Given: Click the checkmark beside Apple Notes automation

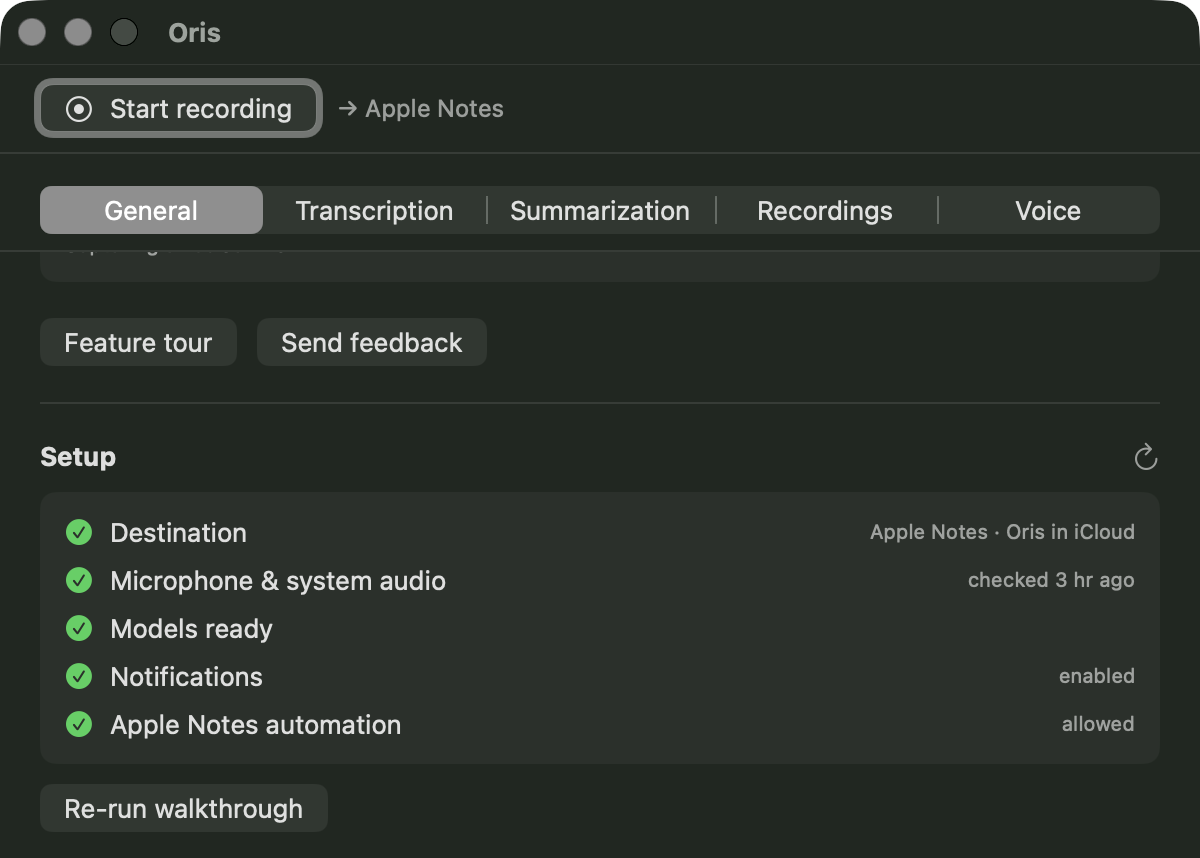Looking at the screenshot, I should [x=79, y=725].
